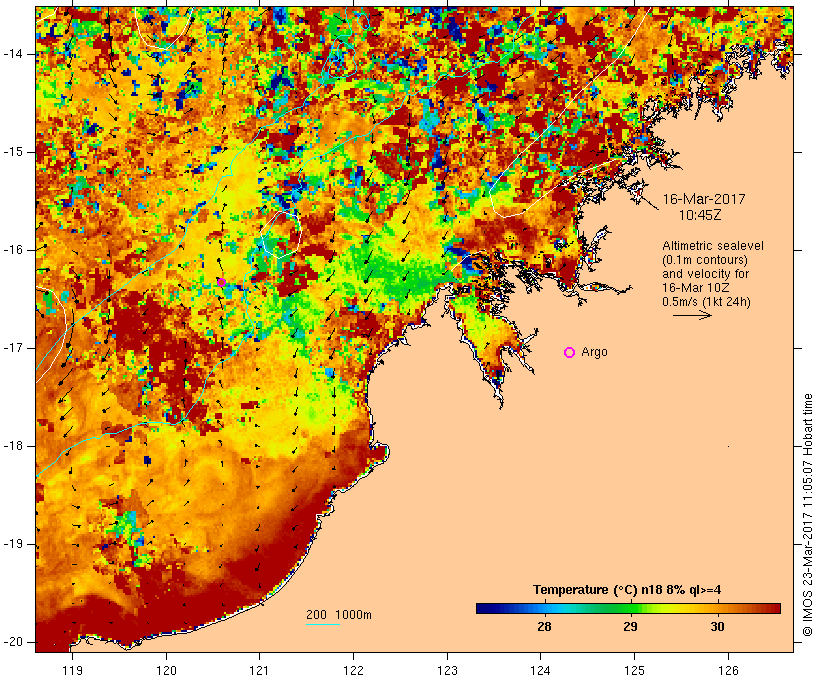The width and height of the screenshot is (820, 680).
Task: Click the '200 1000m' depth label
Action: point(339,615)
